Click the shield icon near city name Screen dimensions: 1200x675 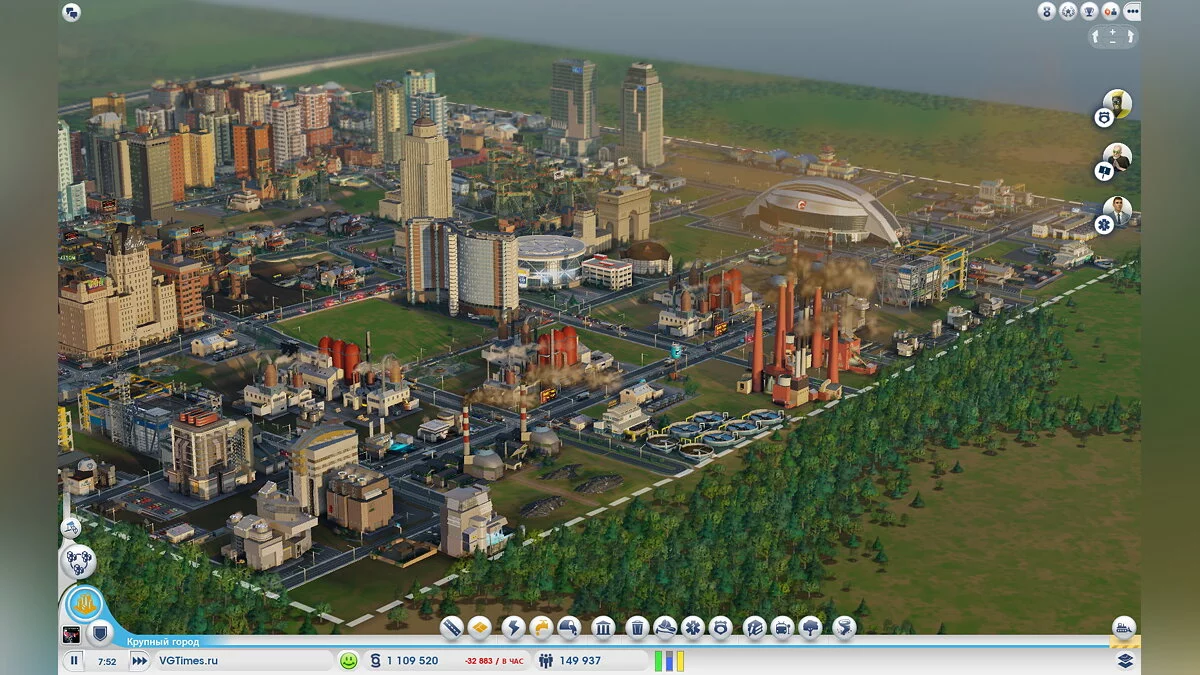[x=99, y=633]
